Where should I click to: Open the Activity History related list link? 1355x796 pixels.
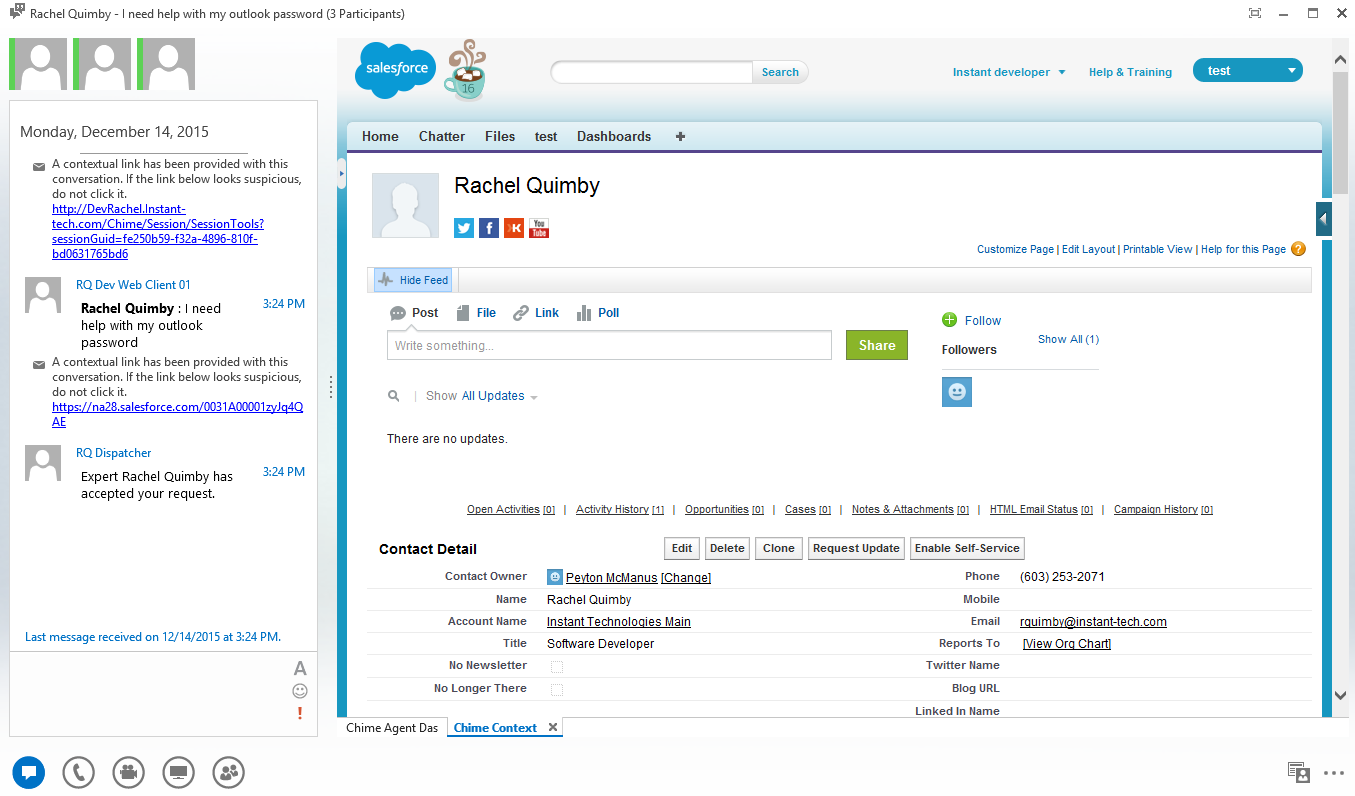(620, 510)
